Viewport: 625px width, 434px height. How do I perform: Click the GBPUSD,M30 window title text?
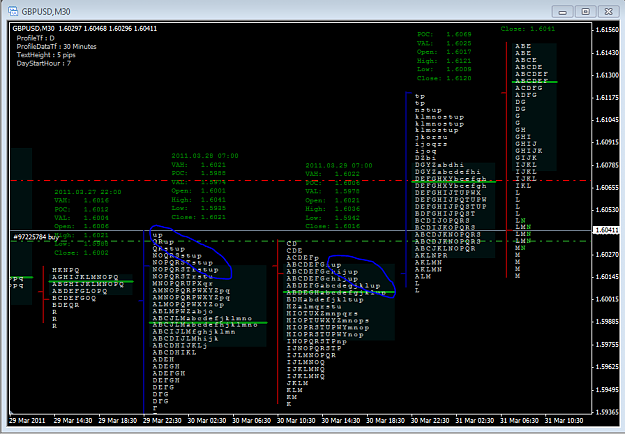[46, 12]
